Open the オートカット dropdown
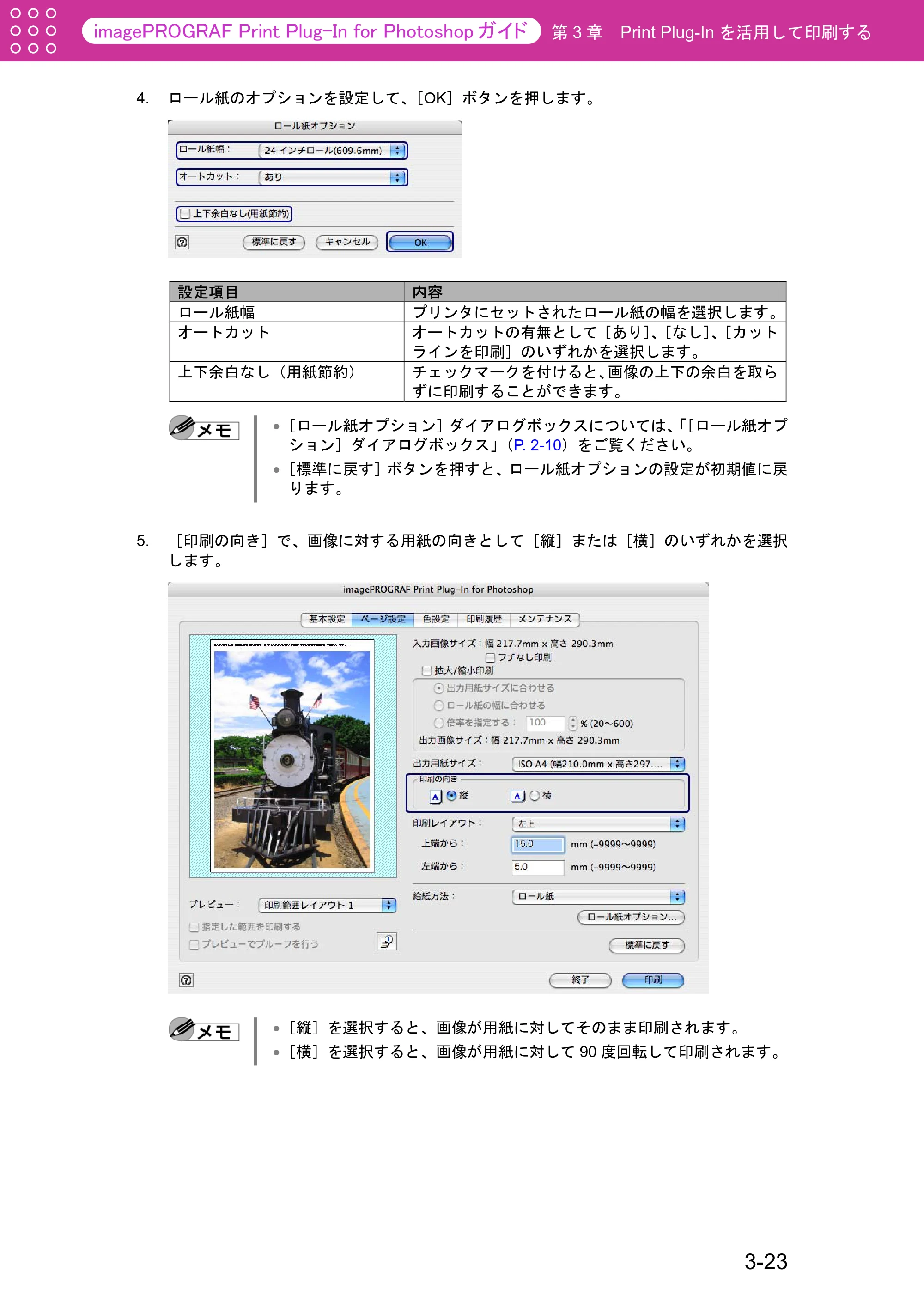Viewport: 924px width, 1308px height. point(332,177)
